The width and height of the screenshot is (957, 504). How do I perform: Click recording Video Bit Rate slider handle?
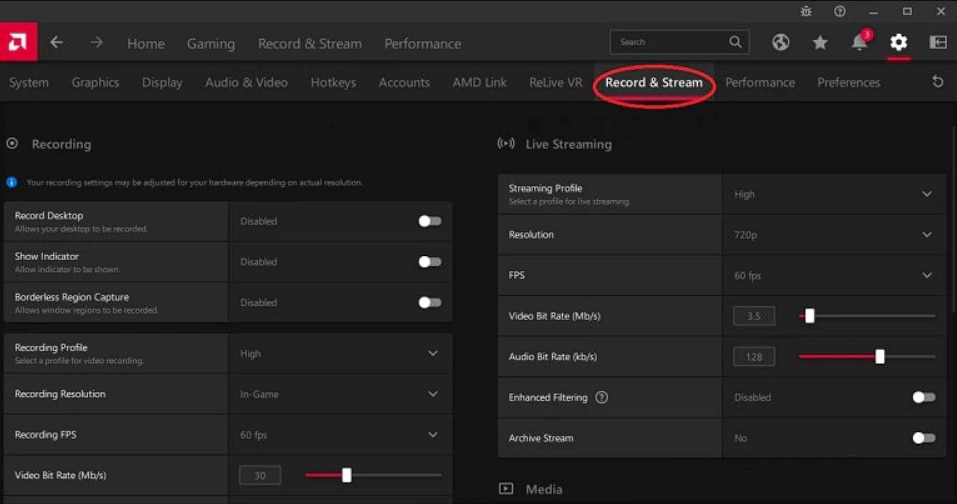point(347,475)
